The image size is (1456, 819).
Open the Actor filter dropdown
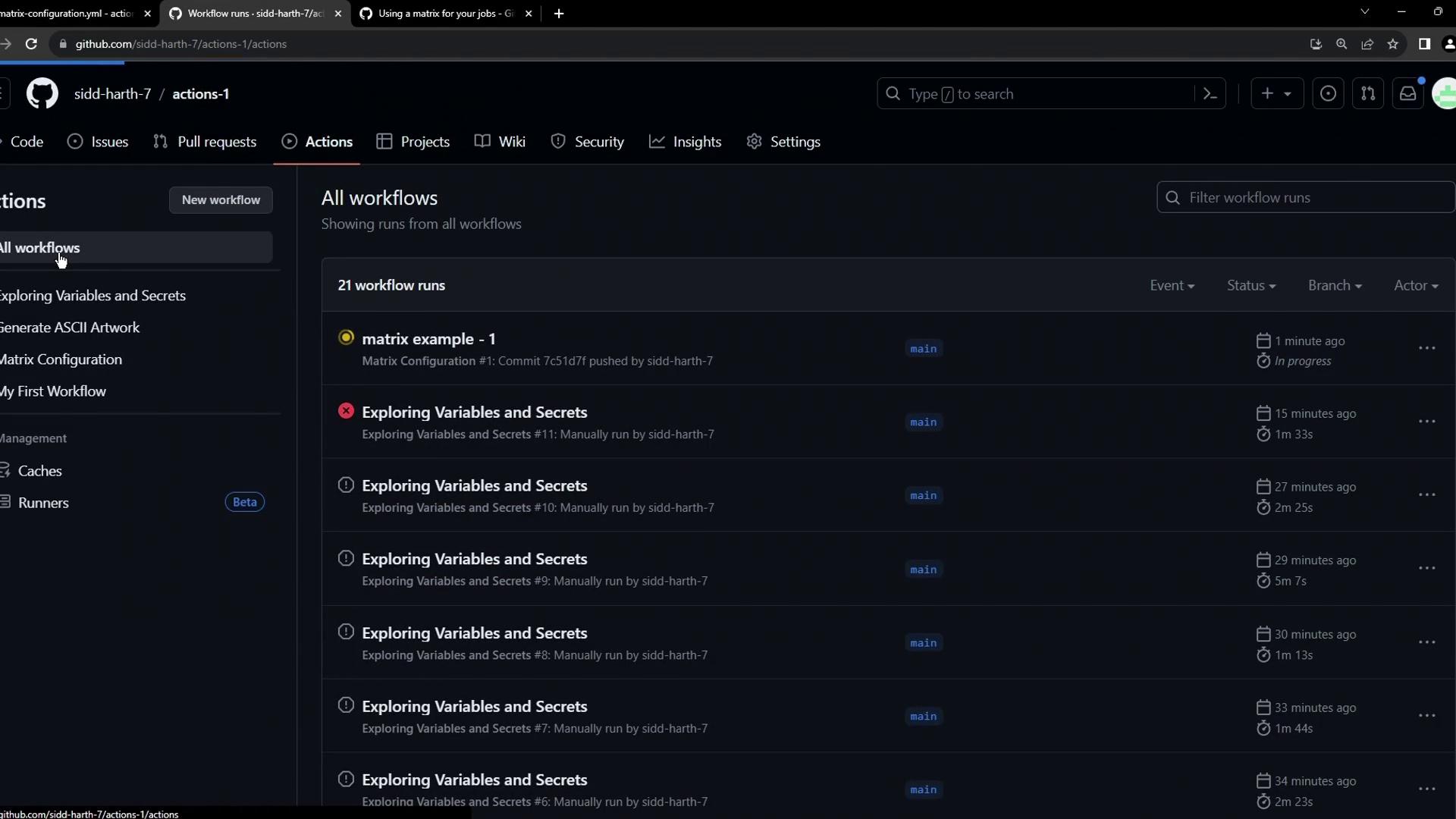click(1415, 286)
